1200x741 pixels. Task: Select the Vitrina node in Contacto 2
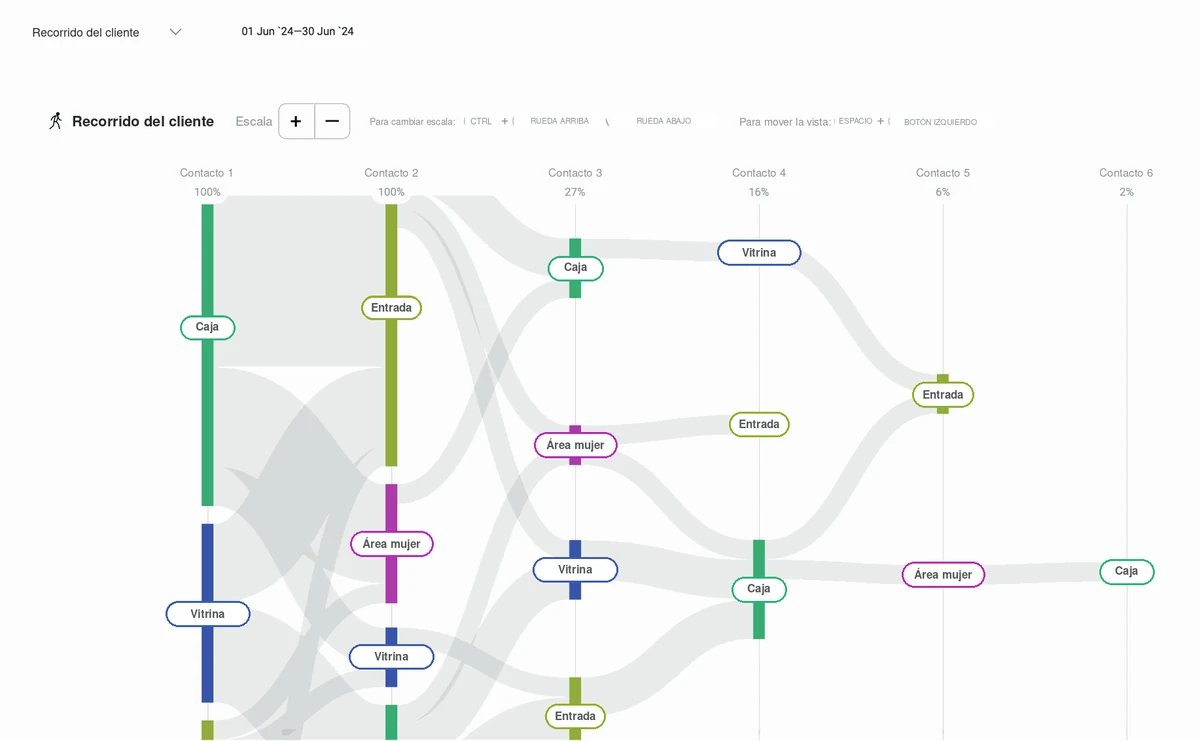pyautogui.click(x=391, y=657)
